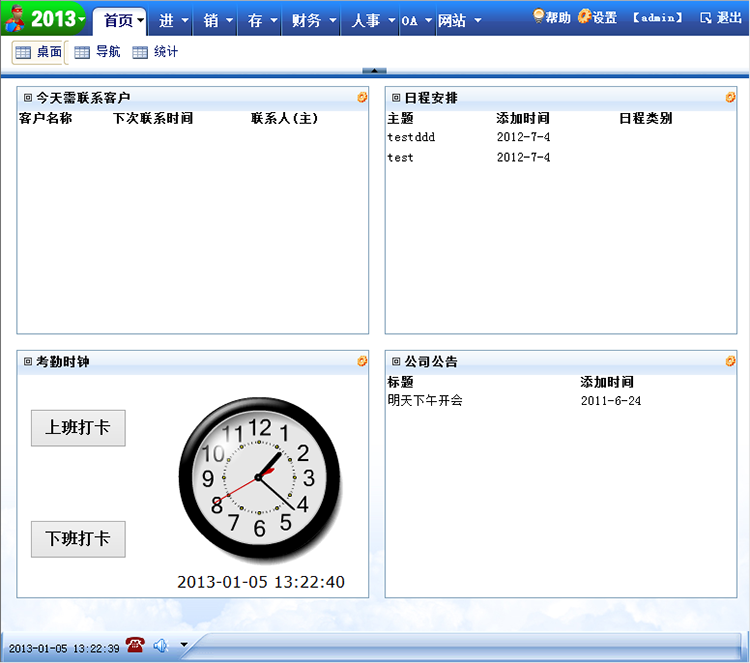Open the testddd schedule entry

coord(411,137)
